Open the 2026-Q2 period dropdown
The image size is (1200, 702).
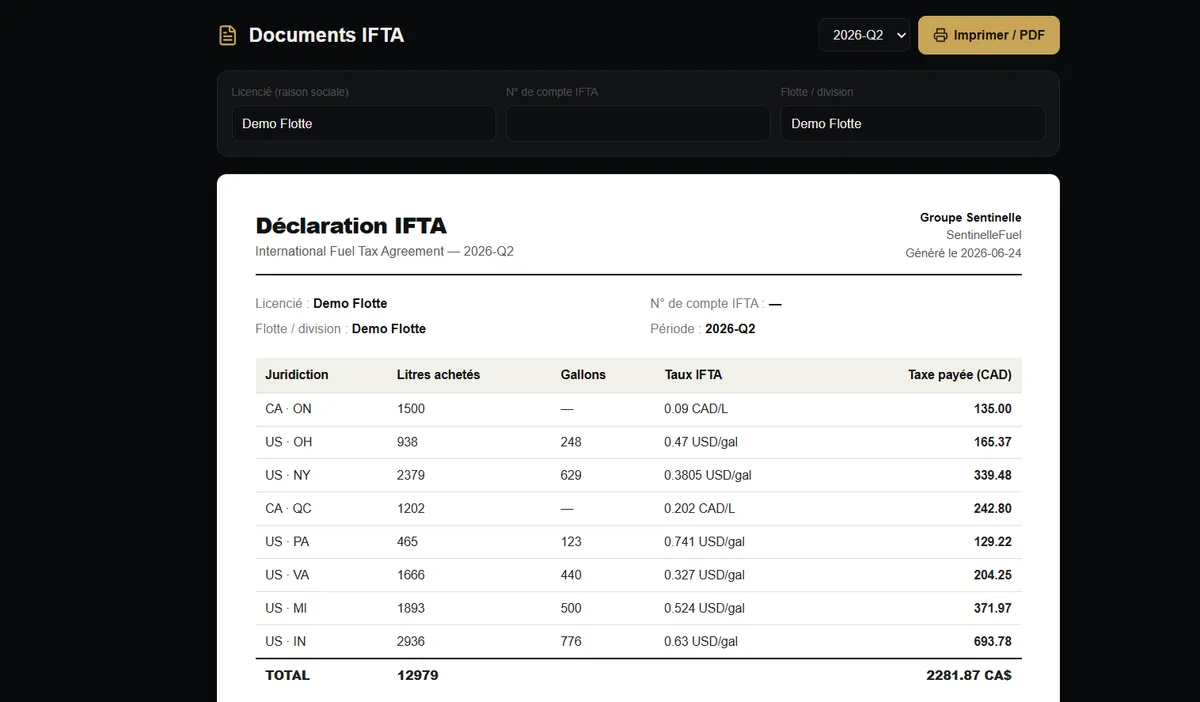point(864,35)
